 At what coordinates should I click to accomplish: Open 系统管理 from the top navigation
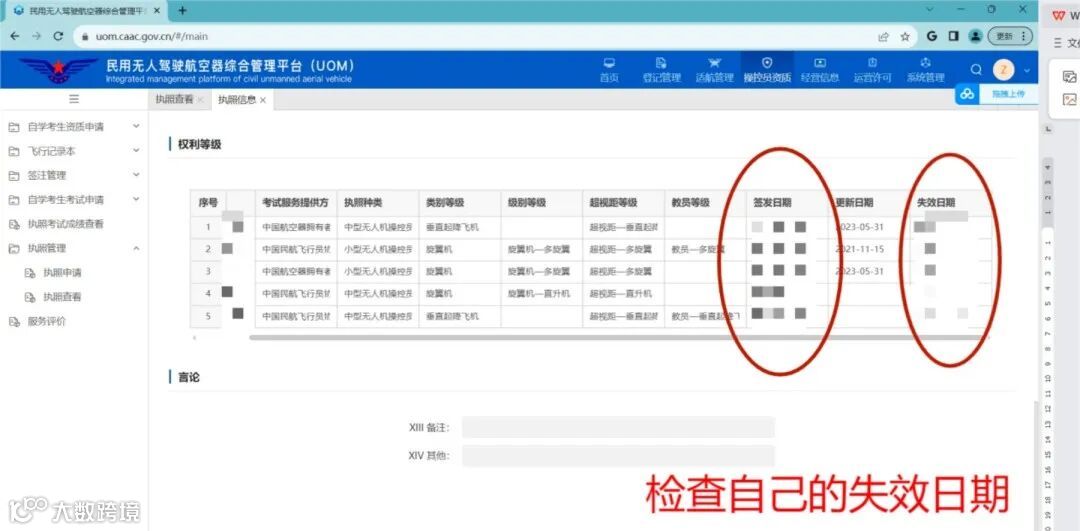[925, 70]
